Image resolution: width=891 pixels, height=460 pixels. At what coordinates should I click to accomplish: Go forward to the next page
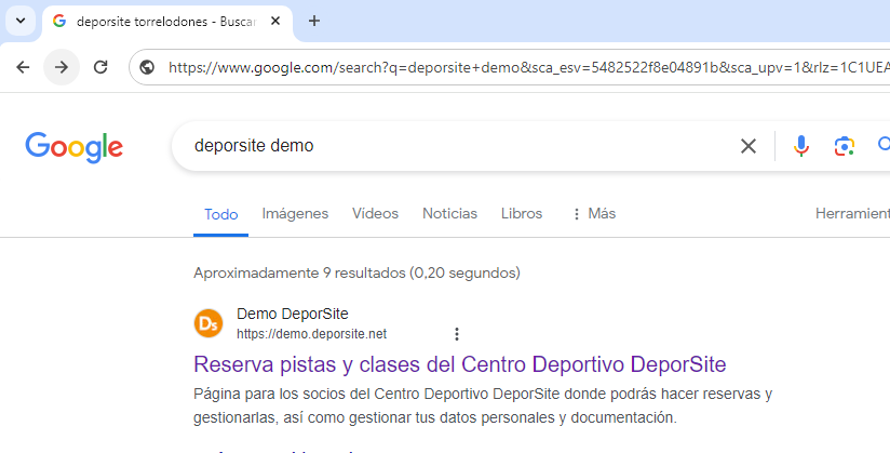(x=61, y=68)
